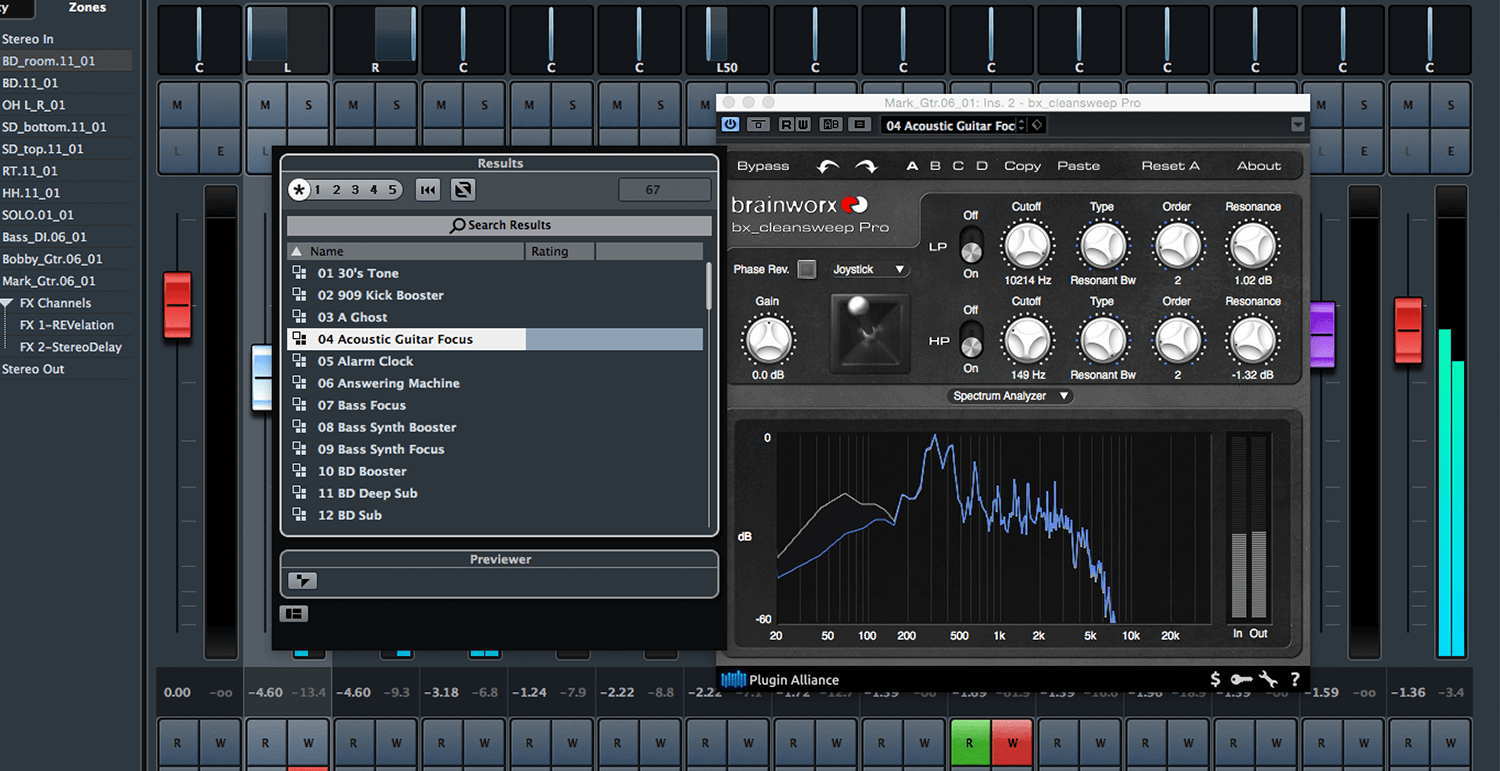Screen dimensions: 1500x771
Task: Click the question mark help icon in plugin
Action: coord(1295,679)
